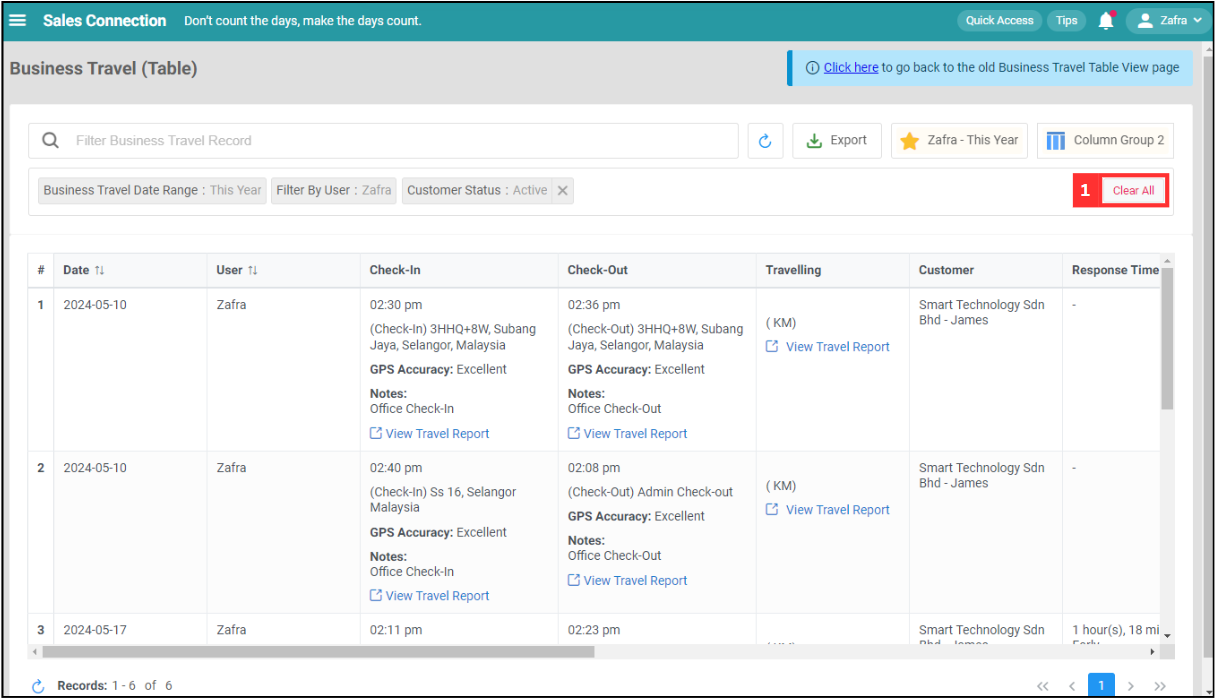Clear all applied filters
The image size is (1215, 700).
point(1133,190)
